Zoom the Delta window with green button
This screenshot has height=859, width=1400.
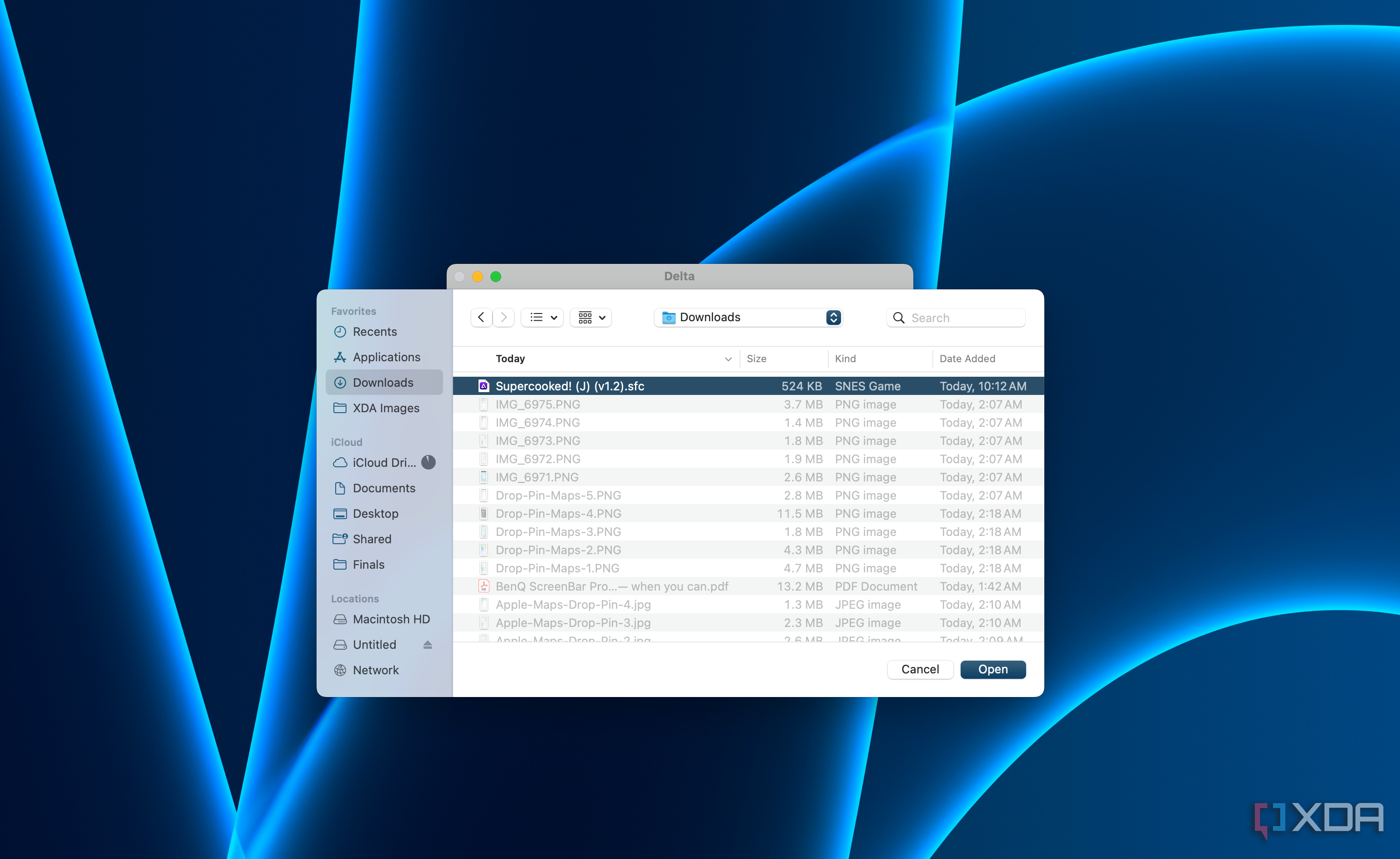point(496,276)
